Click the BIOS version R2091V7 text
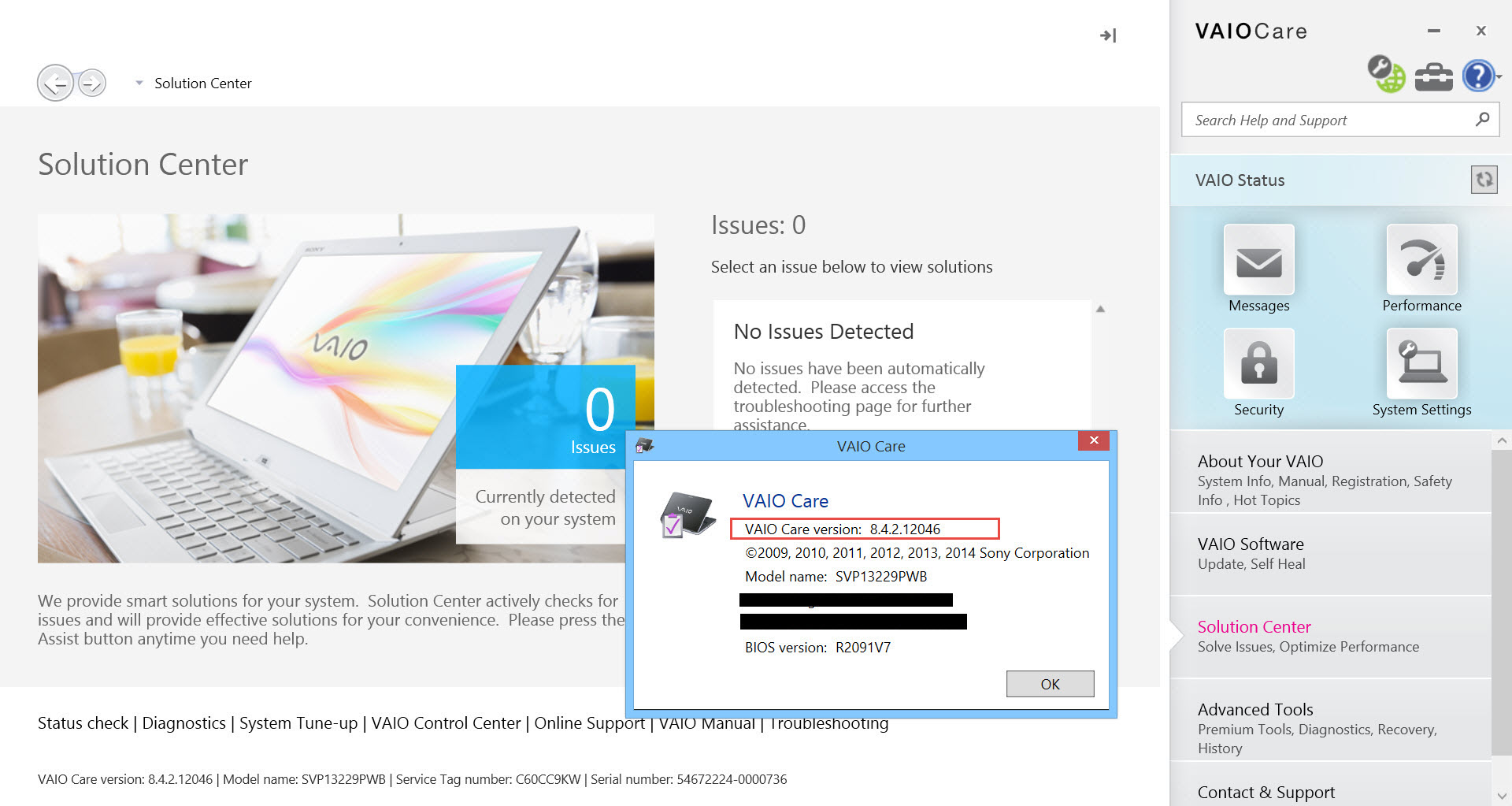This screenshot has width=1512, height=806. coord(817,648)
